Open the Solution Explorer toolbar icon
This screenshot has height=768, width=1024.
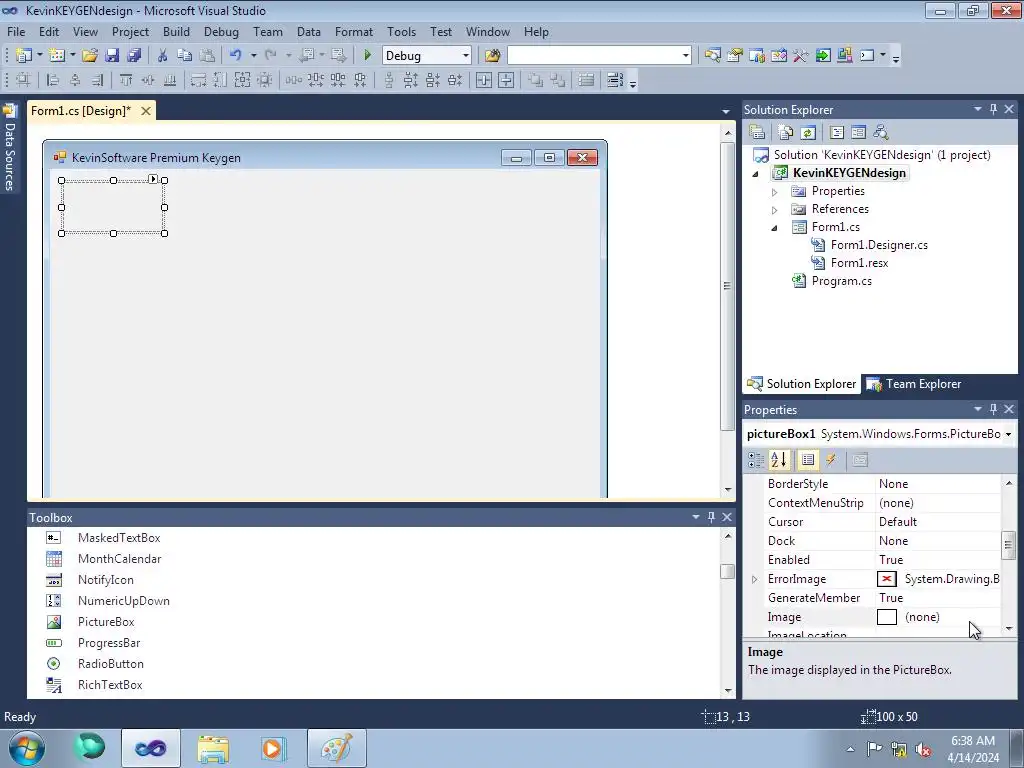[x=712, y=56]
